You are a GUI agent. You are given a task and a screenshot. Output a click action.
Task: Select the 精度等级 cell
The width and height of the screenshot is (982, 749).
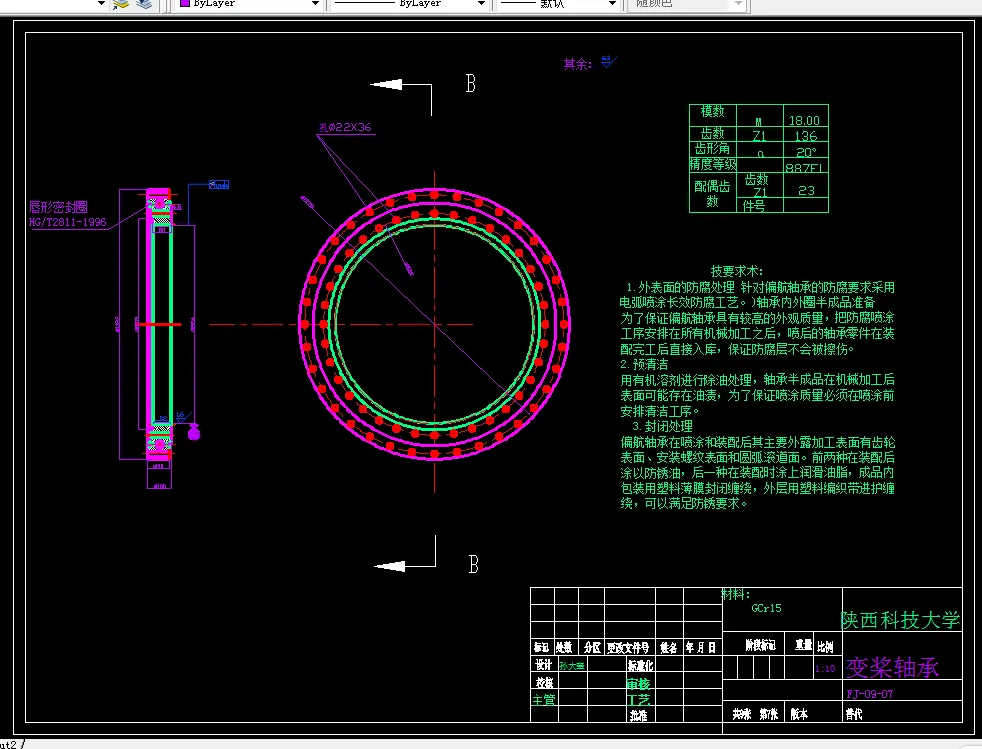point(713,164)
